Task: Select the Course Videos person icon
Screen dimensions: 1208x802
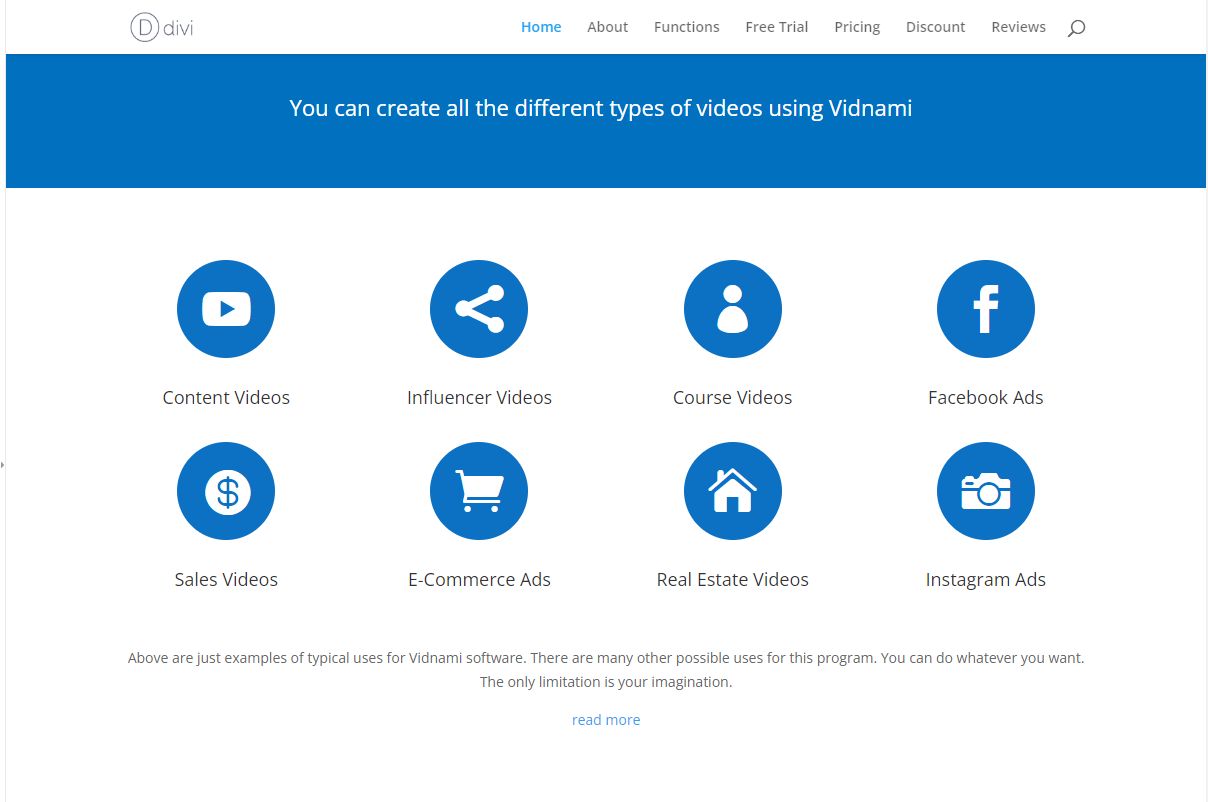Action: pyautogui.click(x=733, y=309)
